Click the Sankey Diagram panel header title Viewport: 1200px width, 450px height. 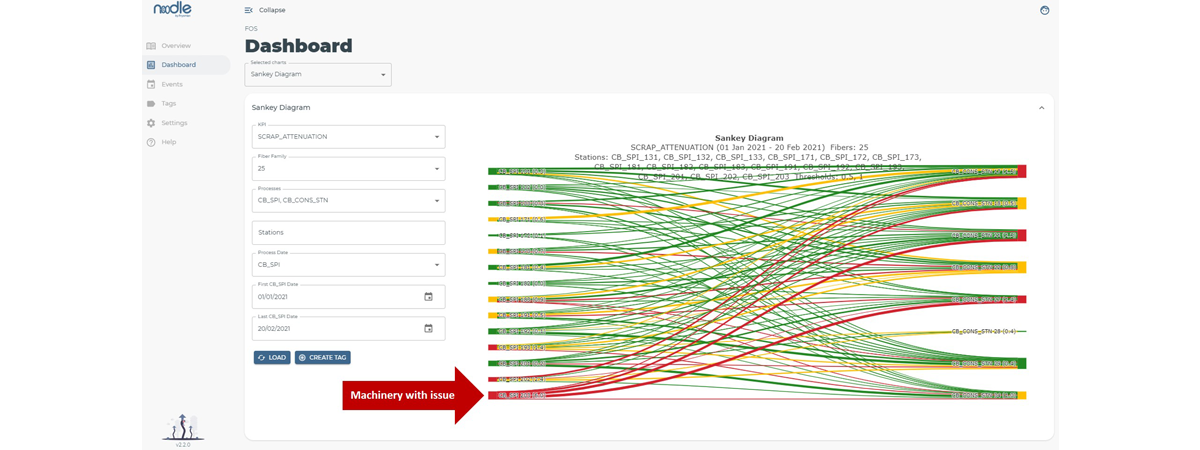281,107
